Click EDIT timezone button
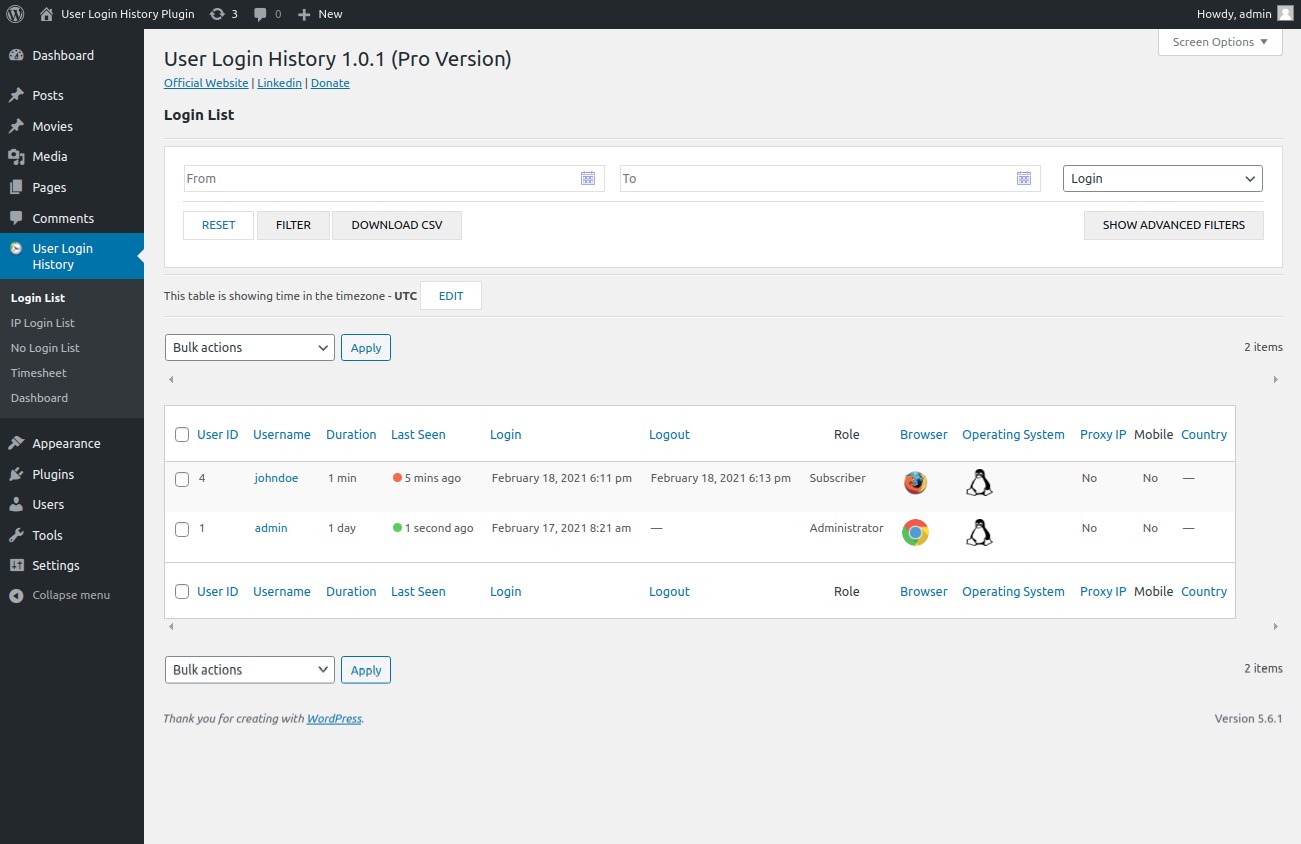This screenshot has width=1301, height=844. coord(451,296)
